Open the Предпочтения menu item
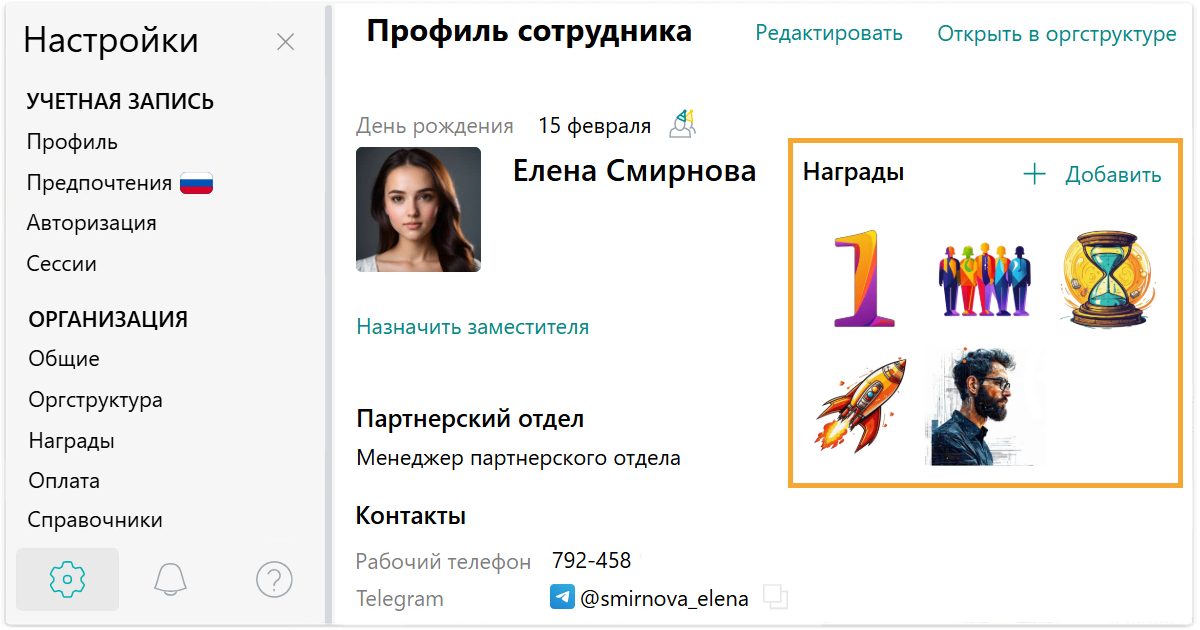This screenshot has height=630, width=1200. click(x=99, y=183)
